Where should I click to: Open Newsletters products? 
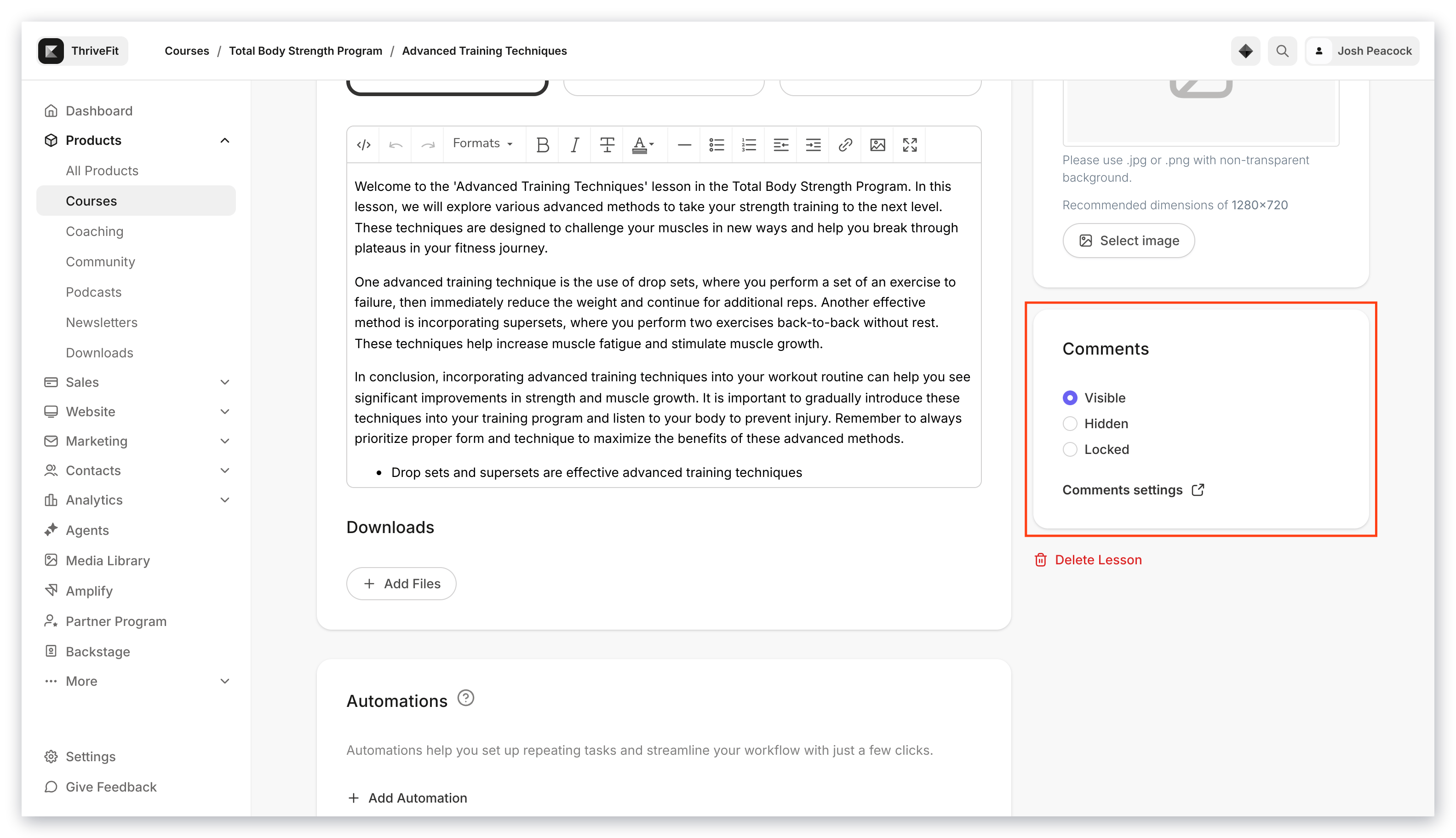pyautogui.click(x=136, y=322)
